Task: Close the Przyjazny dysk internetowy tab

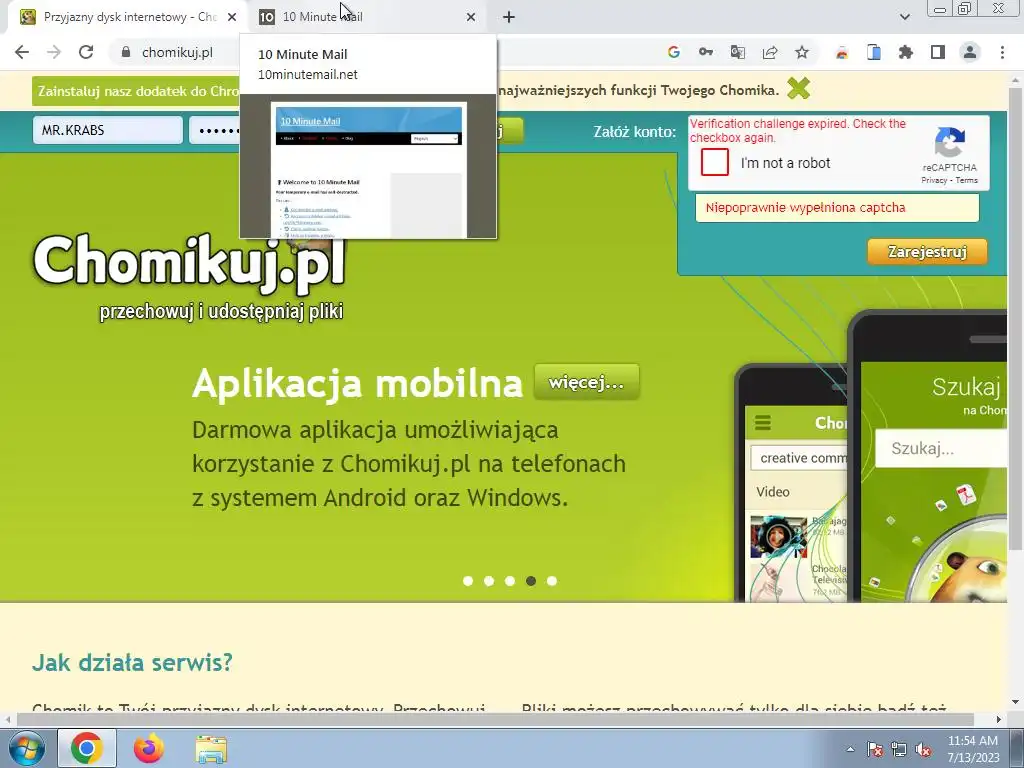Action: pos(232,17)
